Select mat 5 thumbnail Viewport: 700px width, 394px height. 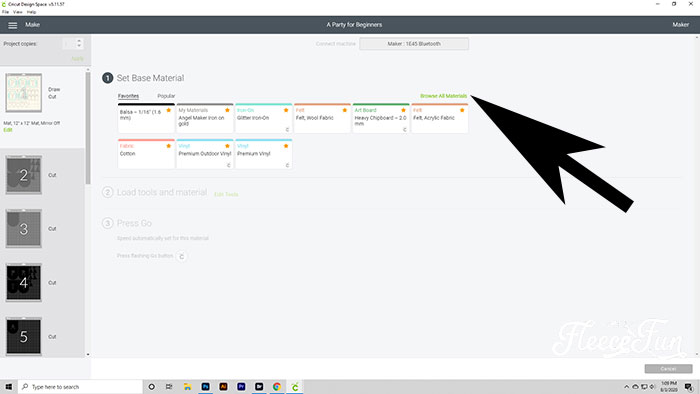[x=24, y=336]
